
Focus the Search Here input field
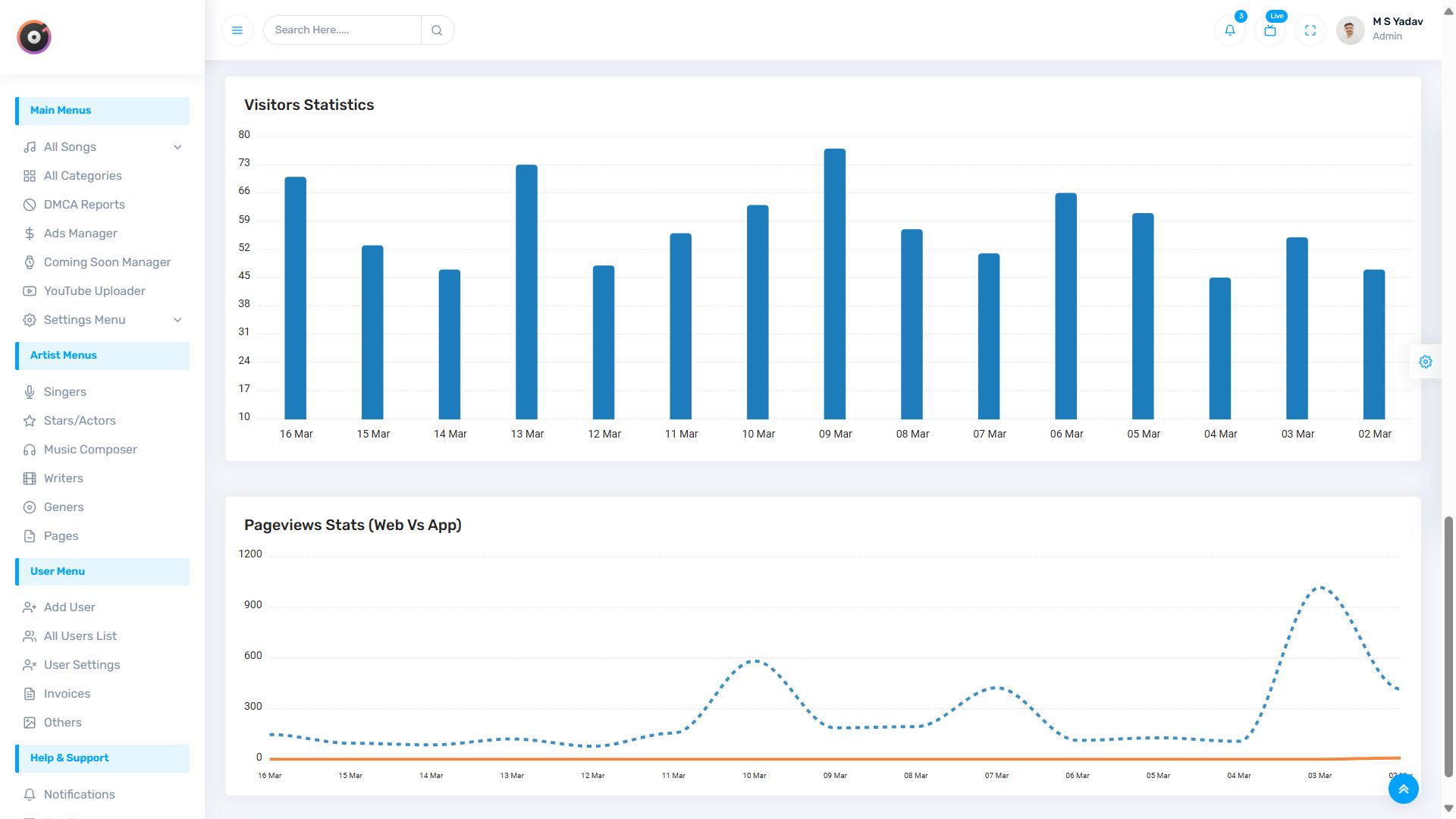tap(343, 30)
